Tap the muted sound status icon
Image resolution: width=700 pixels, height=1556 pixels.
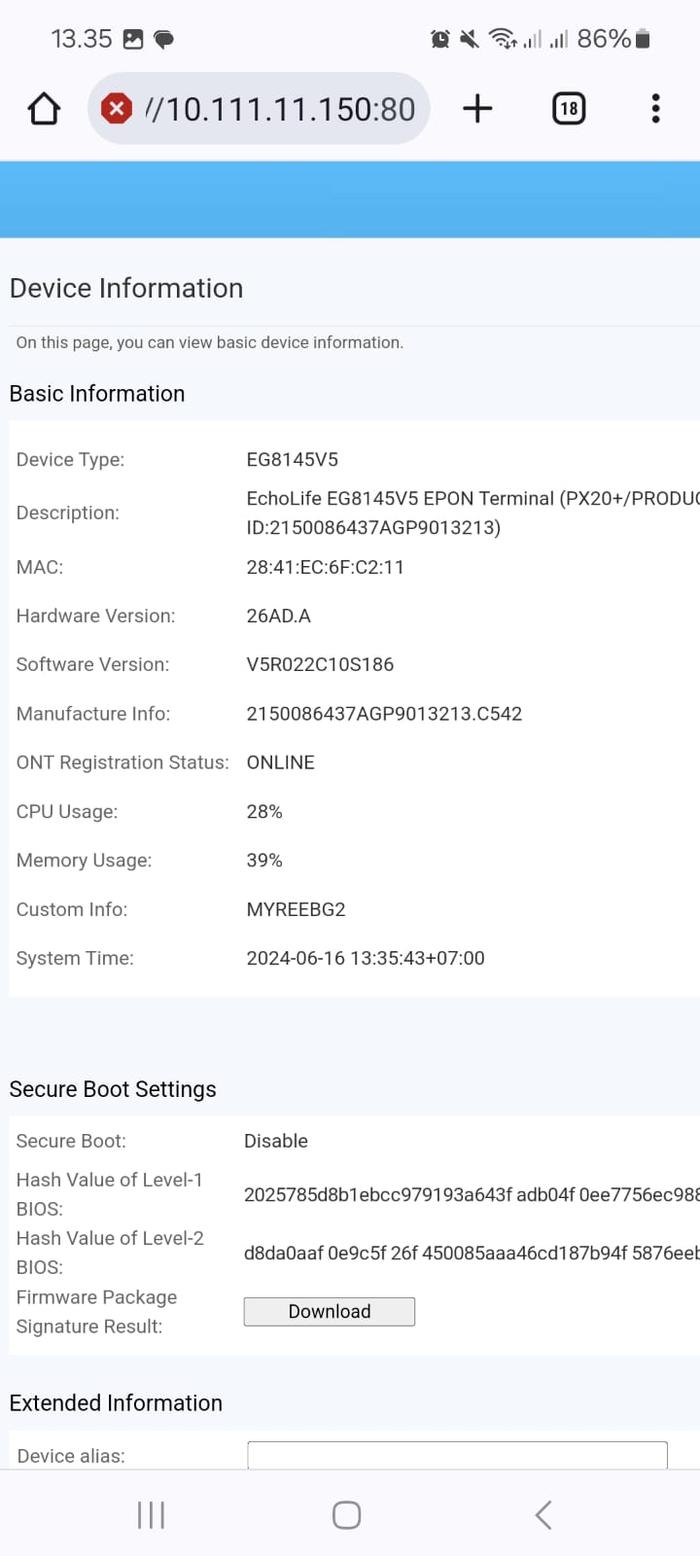click(469, 39)
